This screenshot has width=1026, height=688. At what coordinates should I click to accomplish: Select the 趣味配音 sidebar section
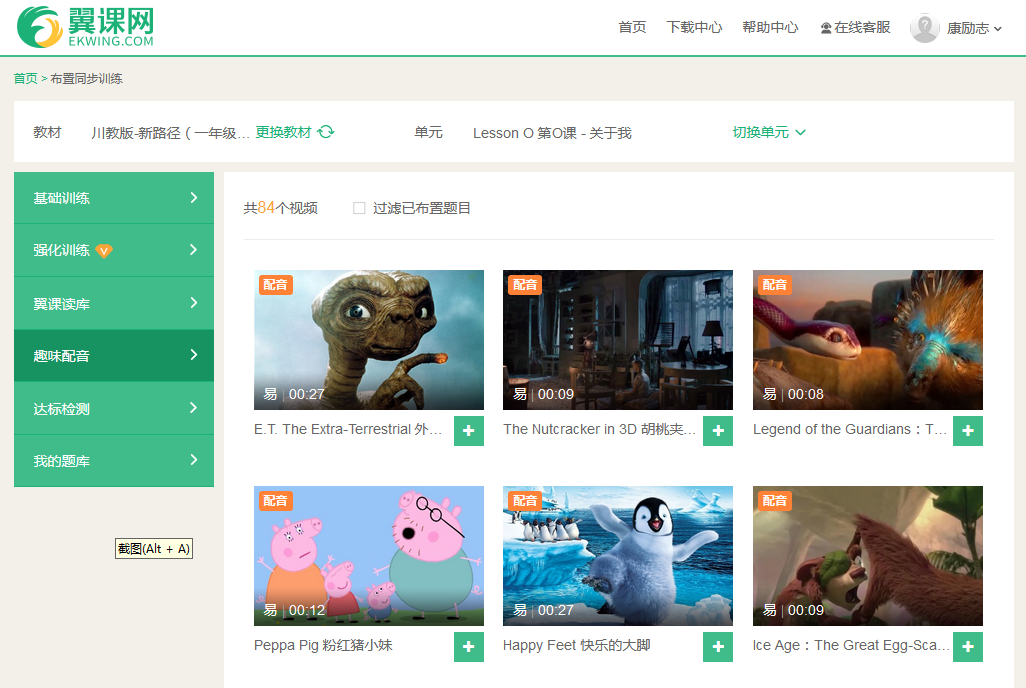pyautogui.click(x=114, y=355)
